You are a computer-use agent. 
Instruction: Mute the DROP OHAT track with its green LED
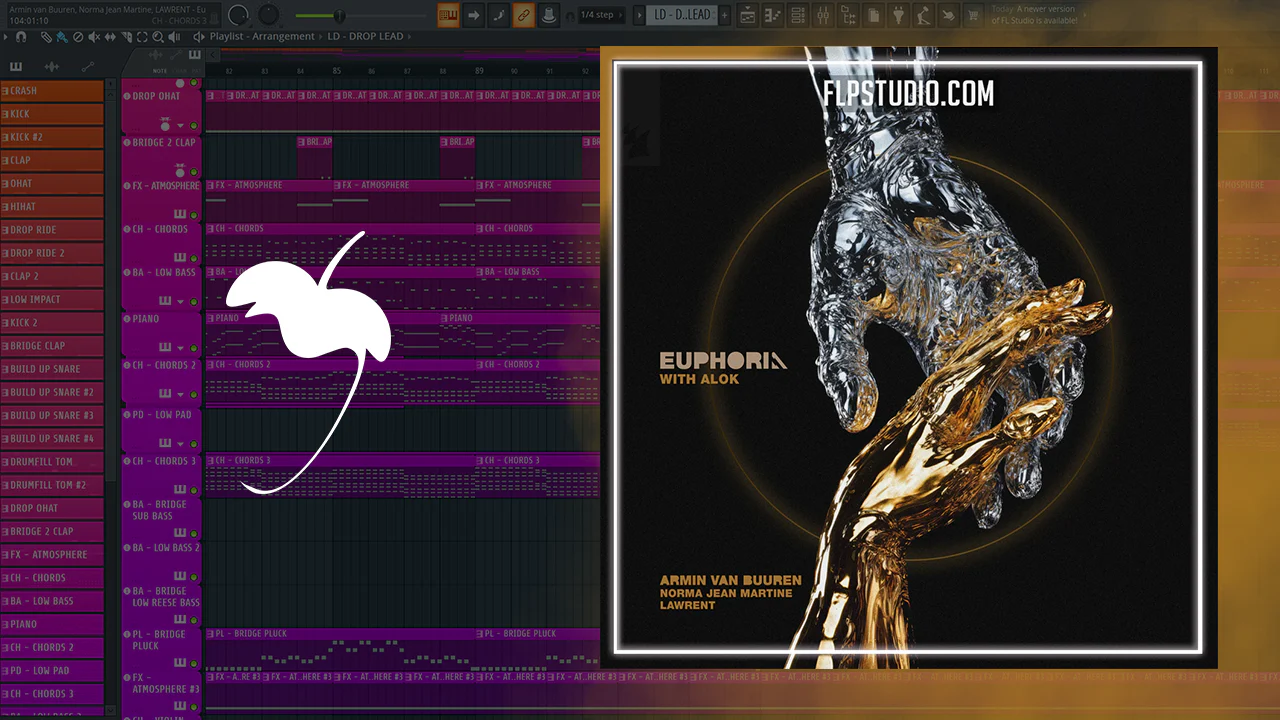pos(193,127)
